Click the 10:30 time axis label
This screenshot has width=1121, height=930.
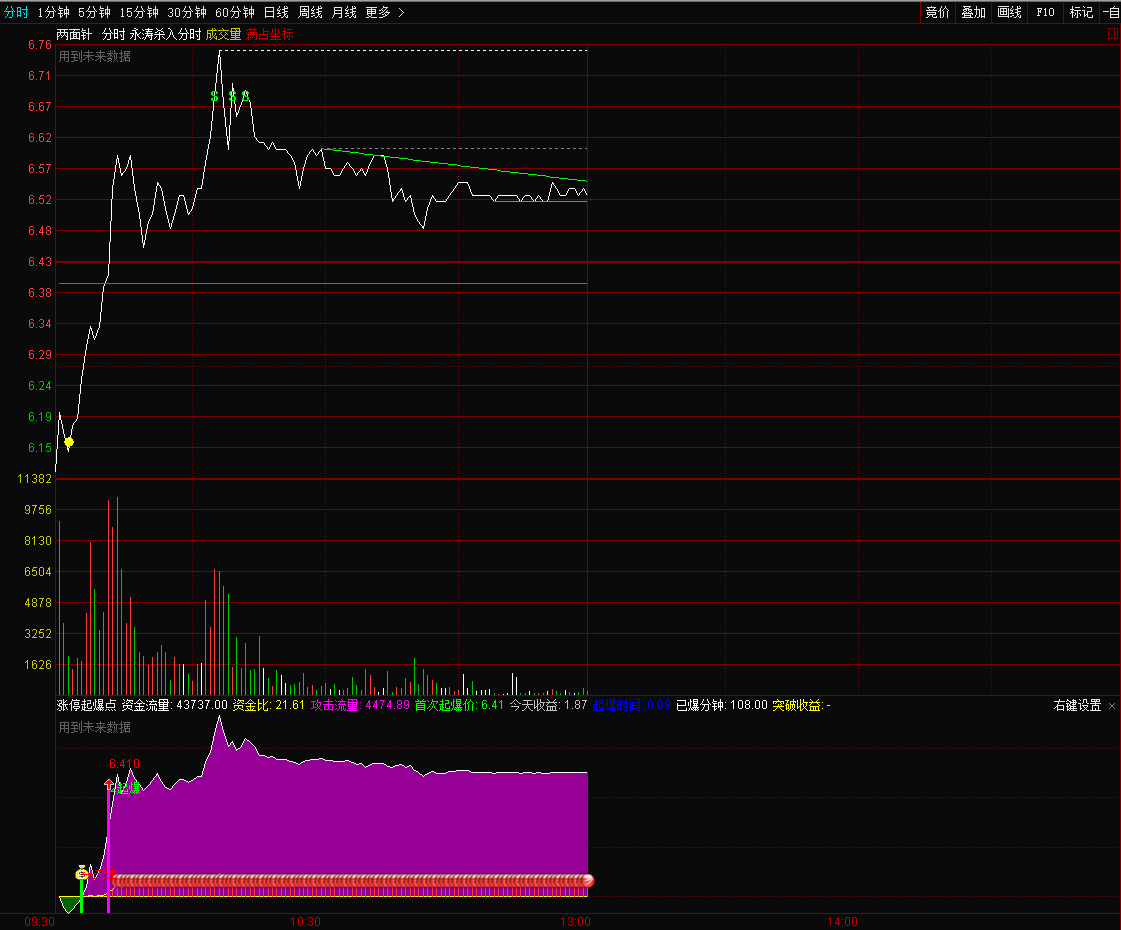coord(305,922)
